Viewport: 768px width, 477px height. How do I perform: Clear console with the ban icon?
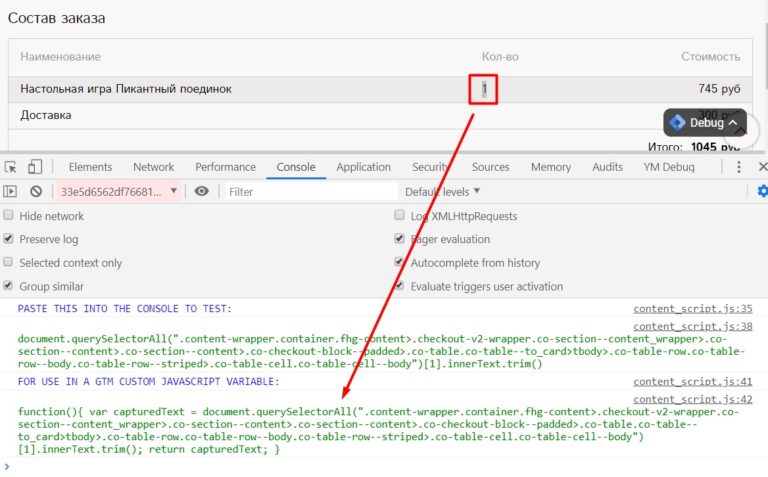(36, 191)
